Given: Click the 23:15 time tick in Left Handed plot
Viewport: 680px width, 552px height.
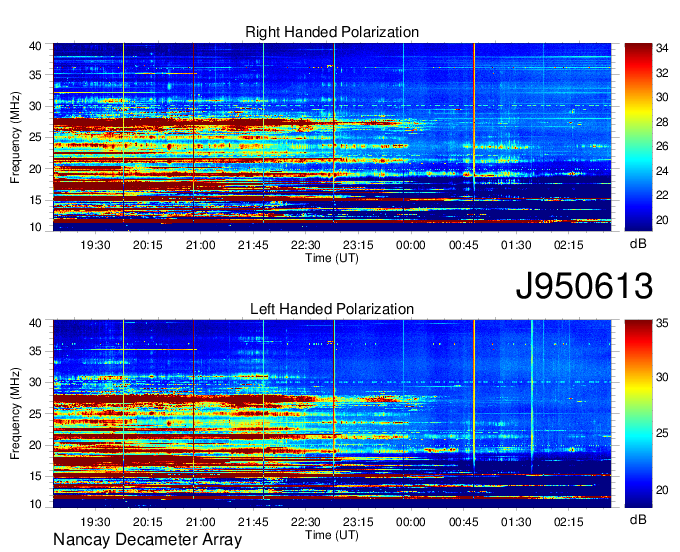Looking at the screenshot, I should tap(358, 522).
